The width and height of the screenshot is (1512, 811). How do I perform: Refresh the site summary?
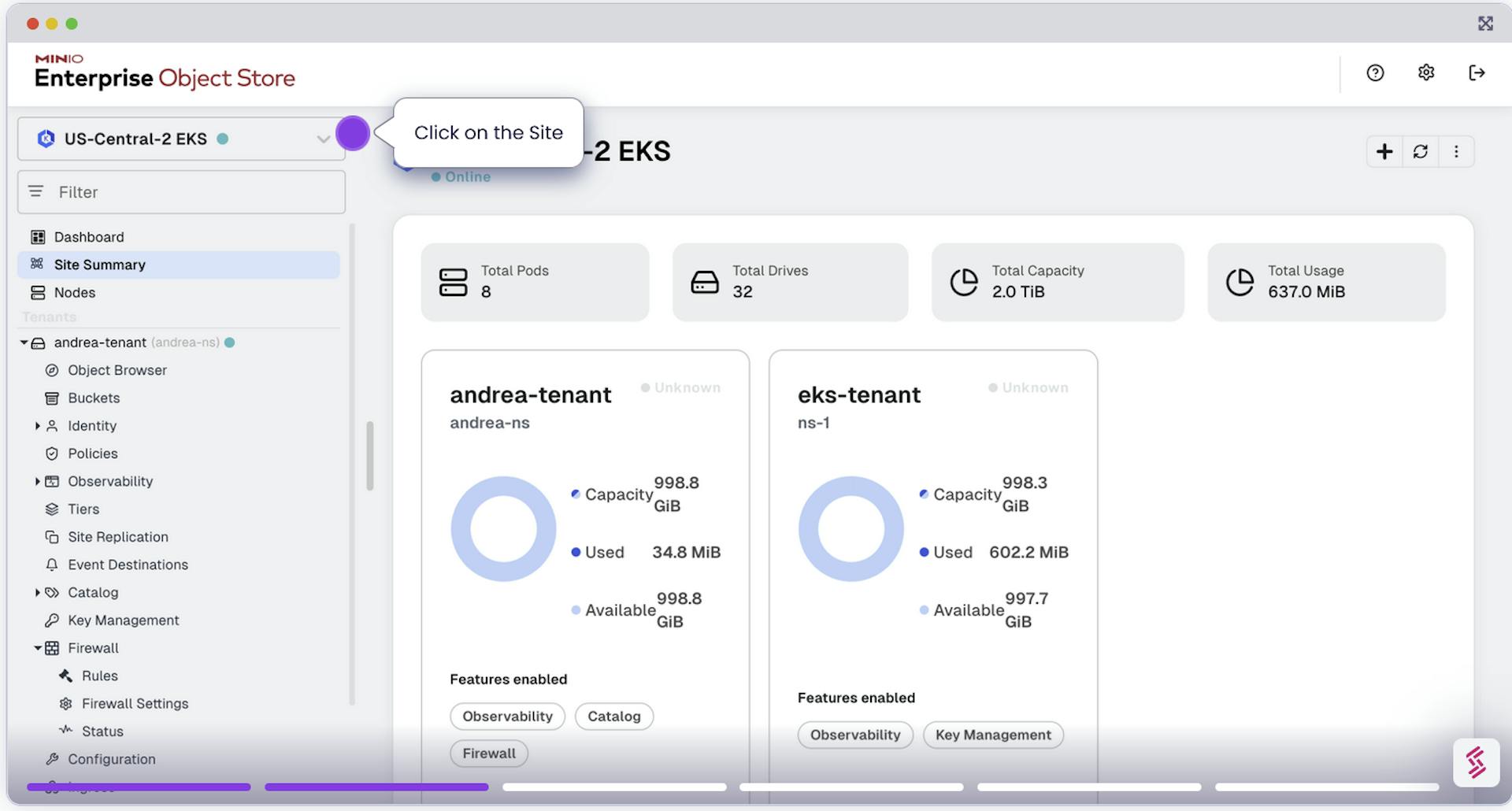tap(1421, 151)
